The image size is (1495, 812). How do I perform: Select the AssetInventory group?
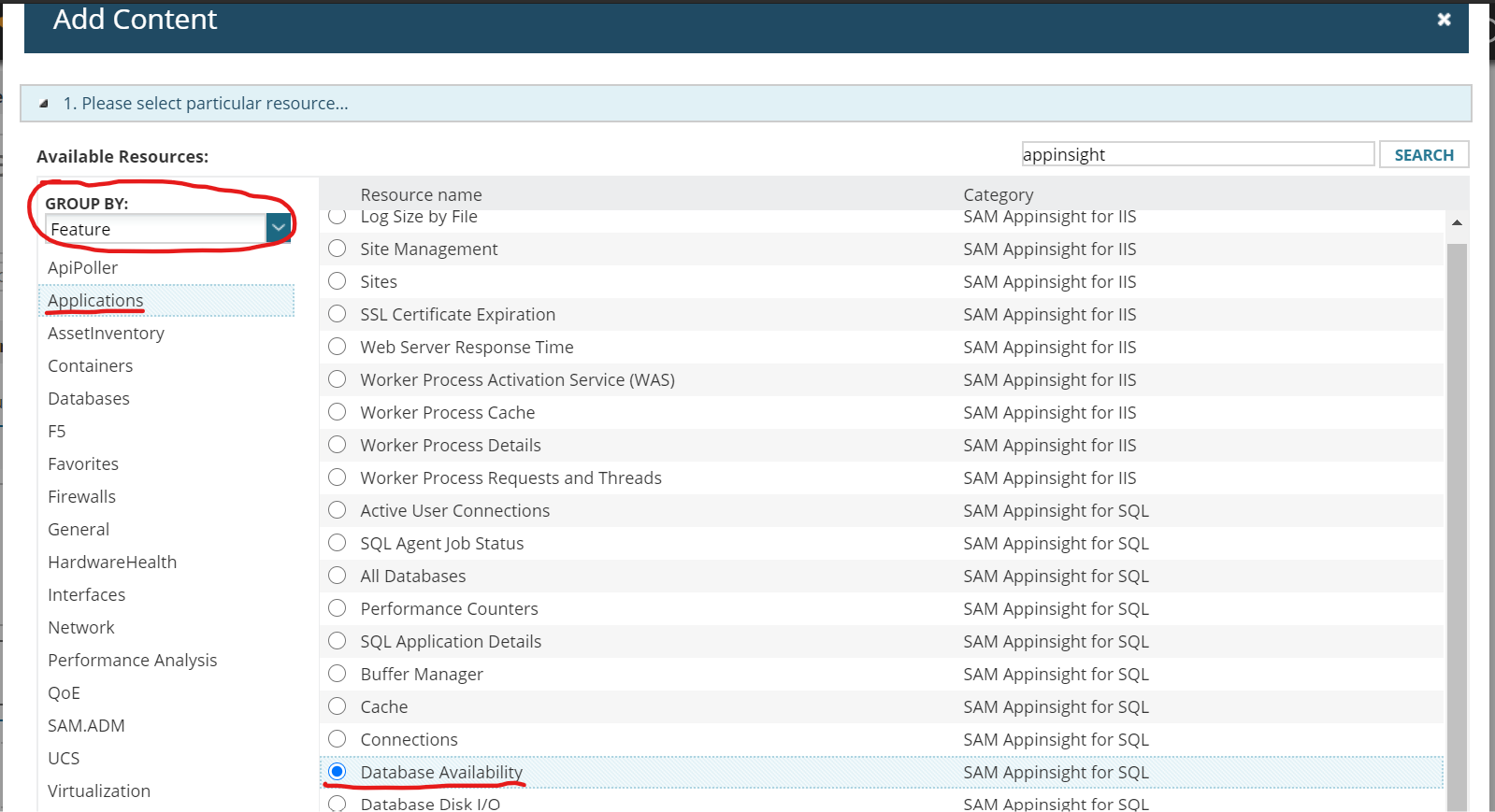point(106,334)
